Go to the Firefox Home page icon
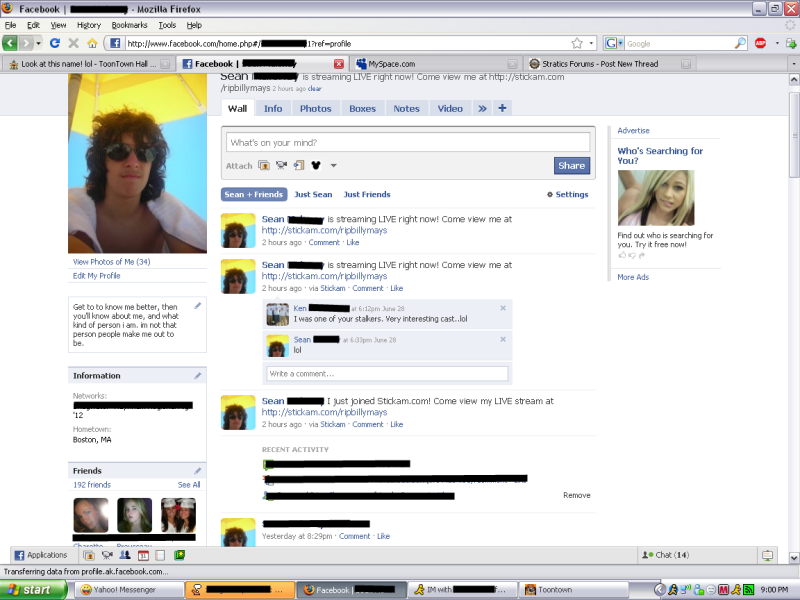Viewport: 800px width, 600px height. (x=92, y=43)
